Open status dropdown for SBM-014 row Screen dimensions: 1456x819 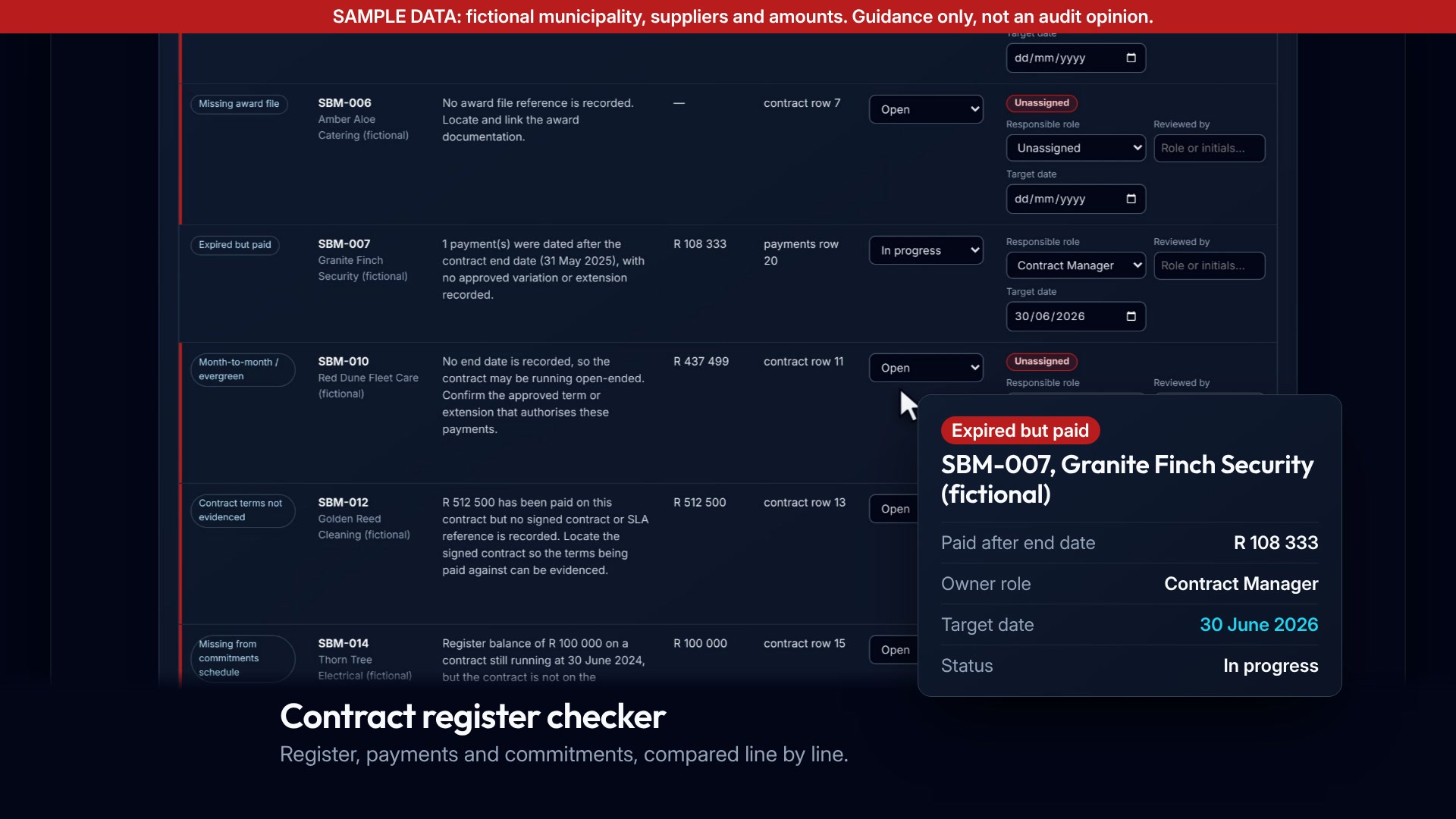[x=894, y=650]
